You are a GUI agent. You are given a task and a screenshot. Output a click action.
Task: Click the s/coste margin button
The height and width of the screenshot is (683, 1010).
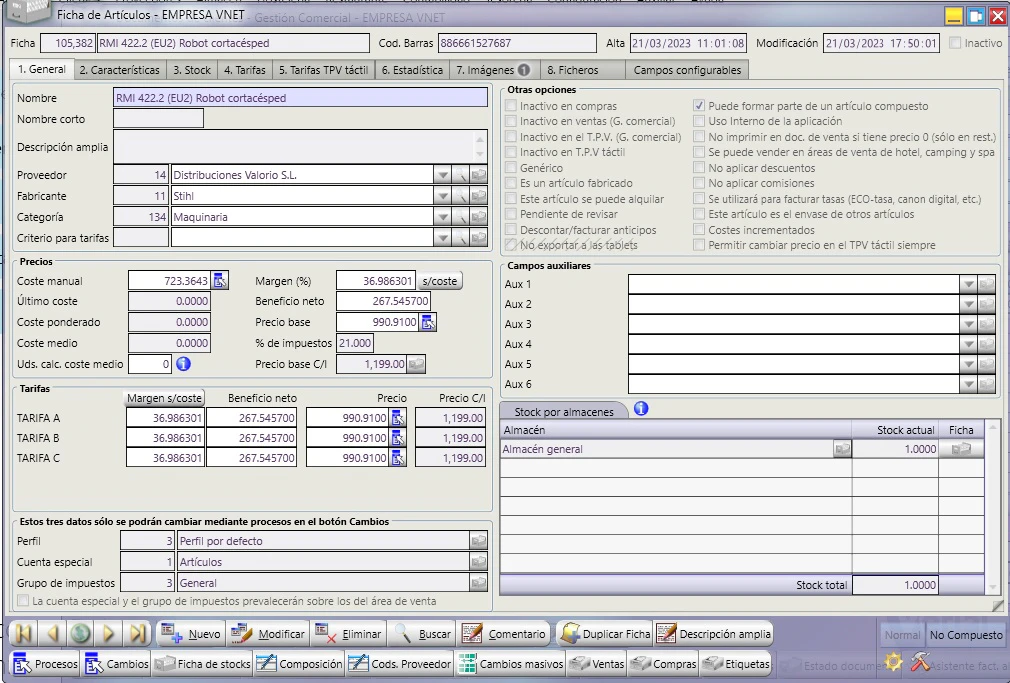point(440,281)
